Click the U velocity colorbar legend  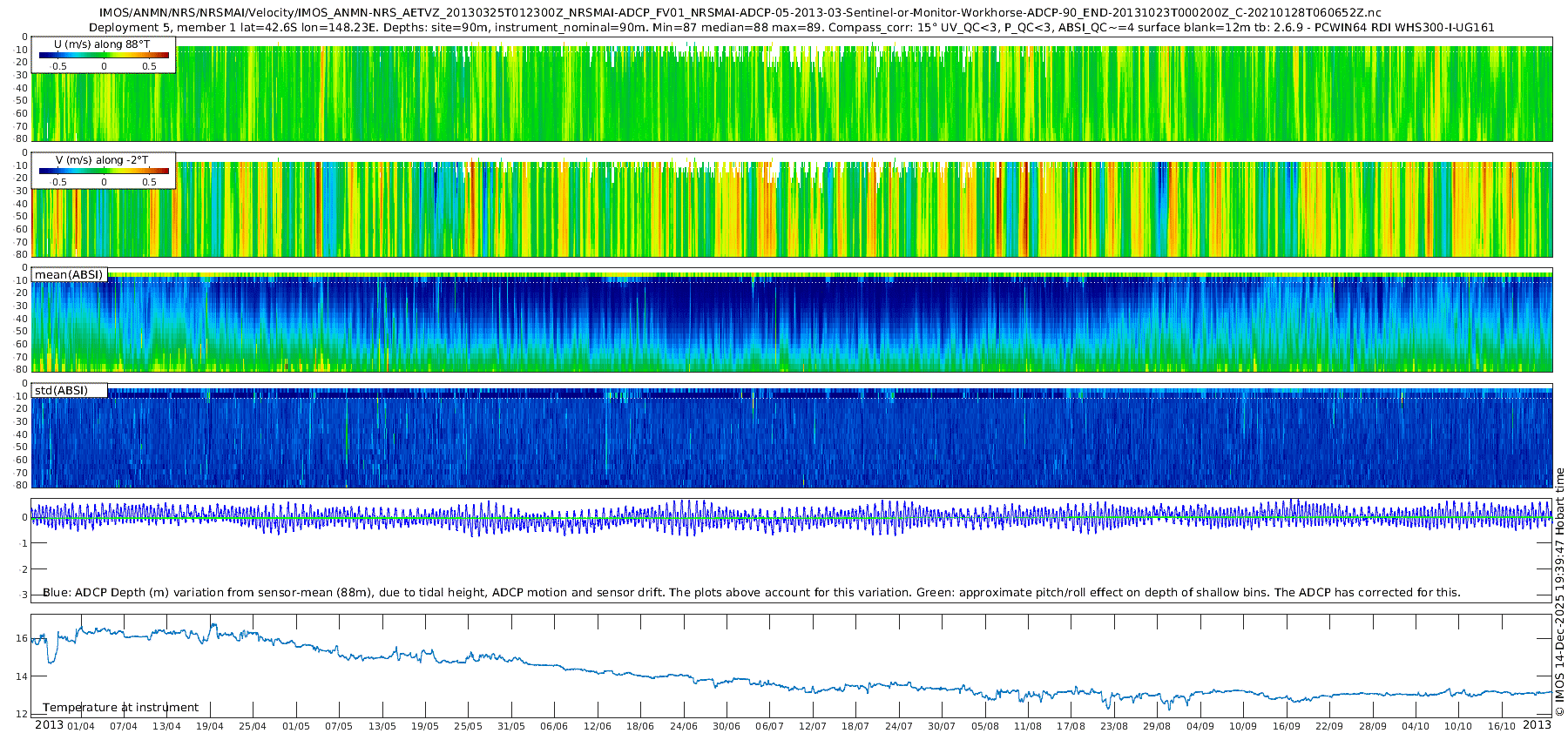click(104, 56)
